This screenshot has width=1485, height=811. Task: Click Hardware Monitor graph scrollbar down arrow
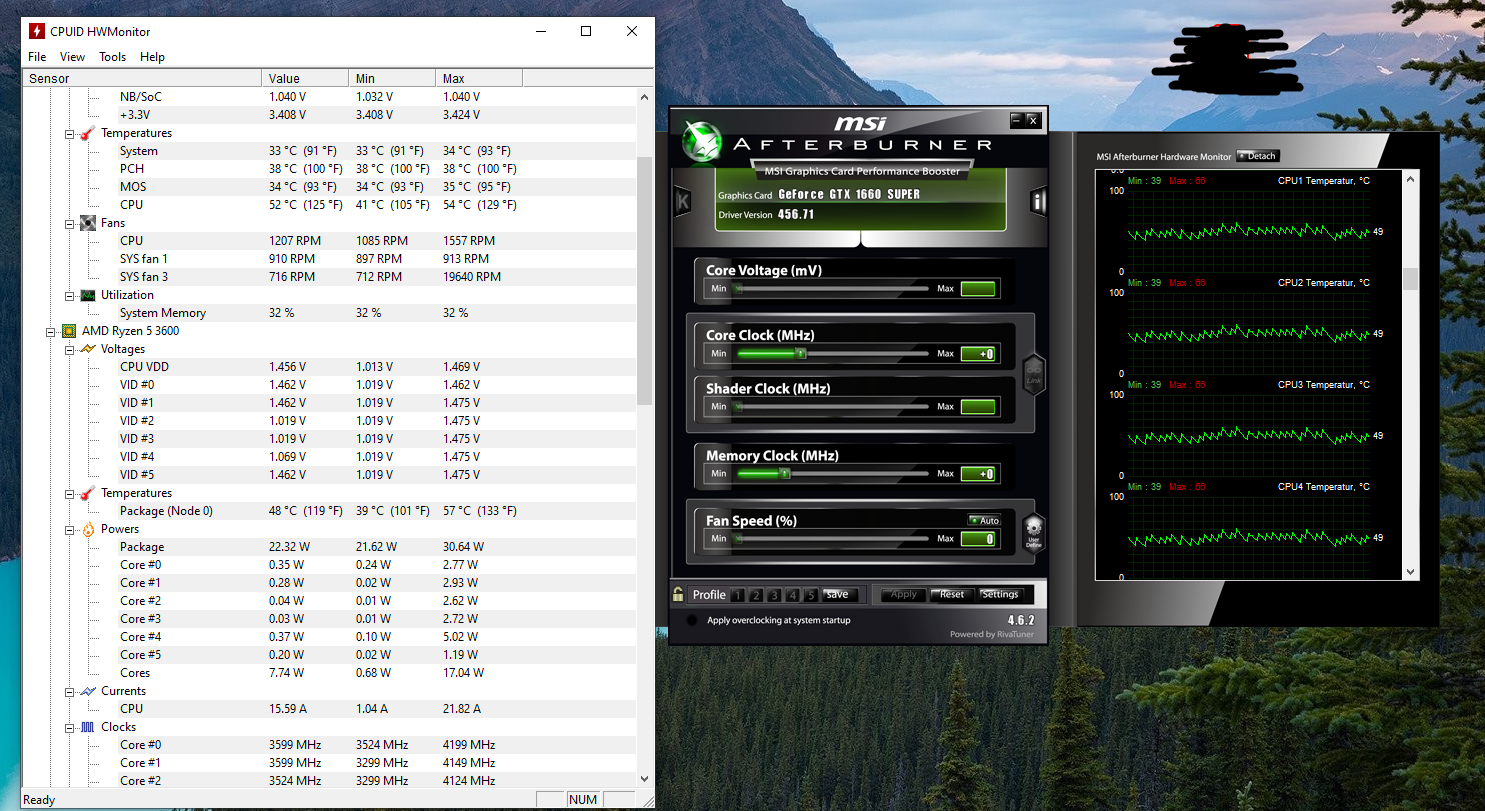click(x=1410, y=572)
